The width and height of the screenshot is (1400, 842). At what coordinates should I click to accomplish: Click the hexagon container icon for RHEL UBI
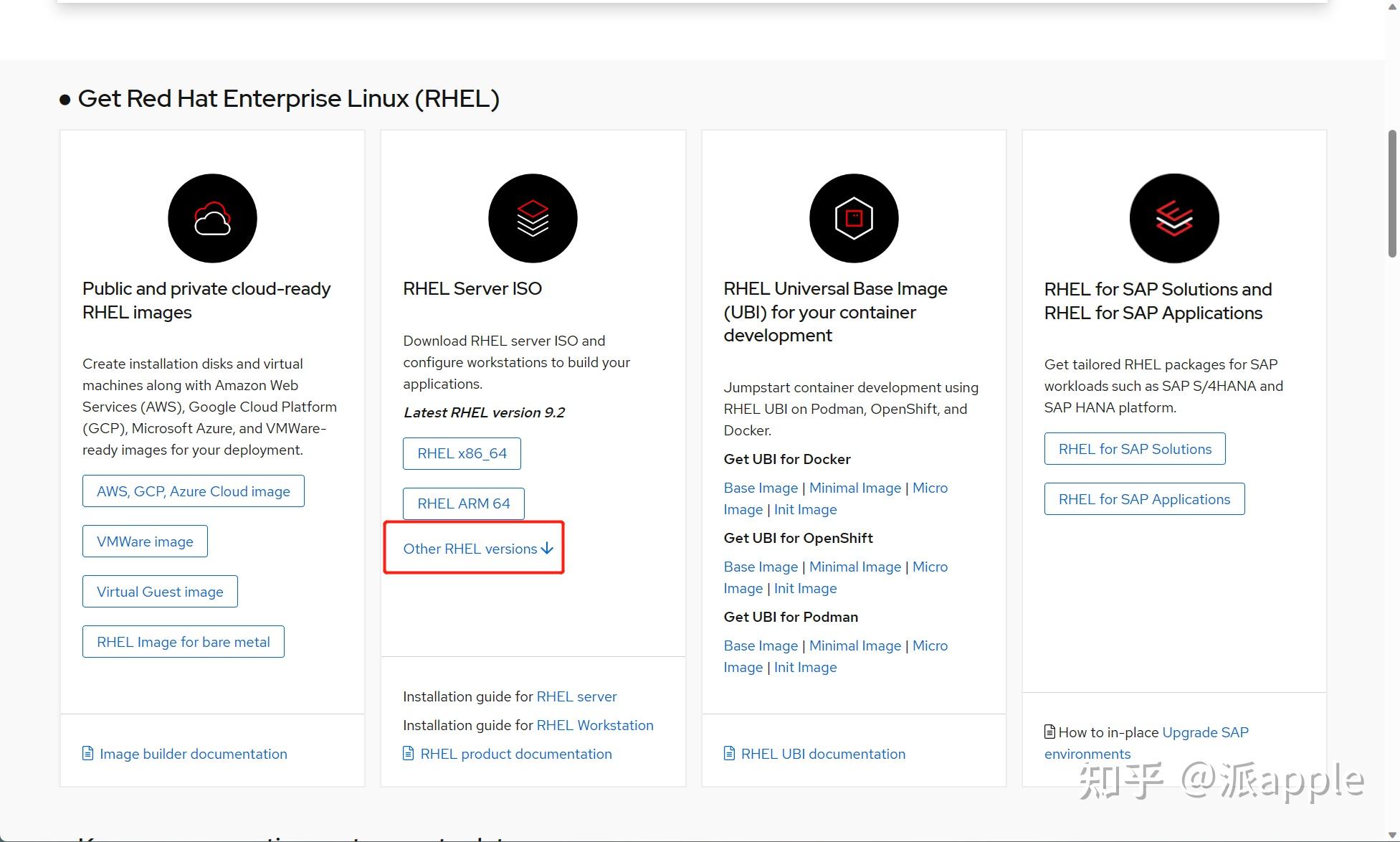point(852,218)
